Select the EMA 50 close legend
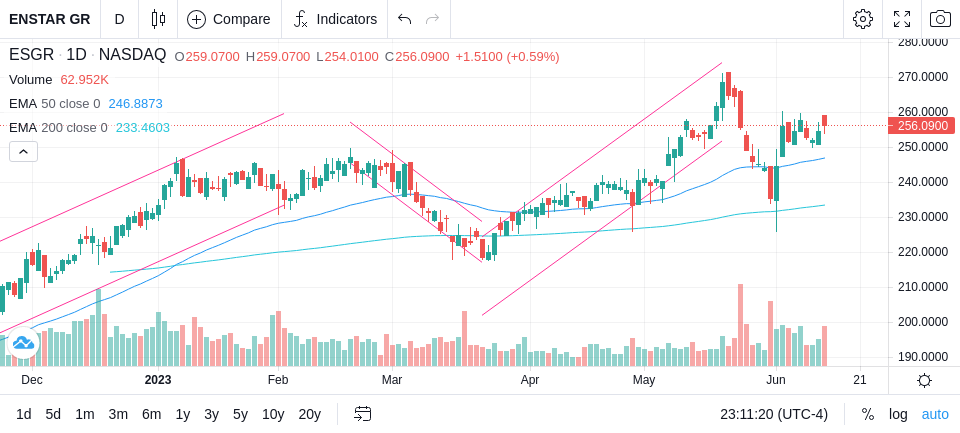 [54, 104]
